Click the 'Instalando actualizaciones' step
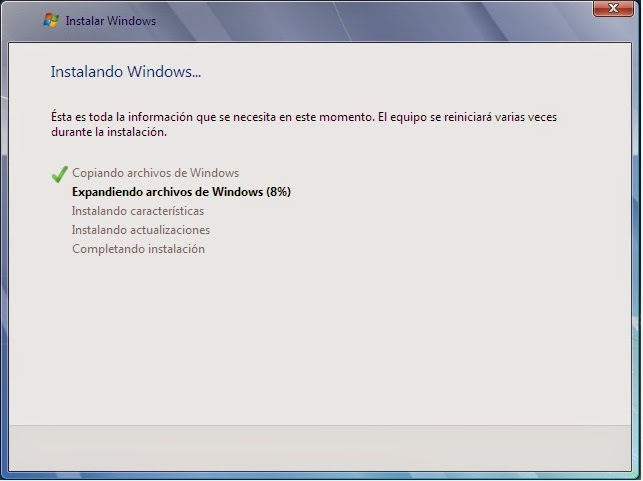 point(141,230)
